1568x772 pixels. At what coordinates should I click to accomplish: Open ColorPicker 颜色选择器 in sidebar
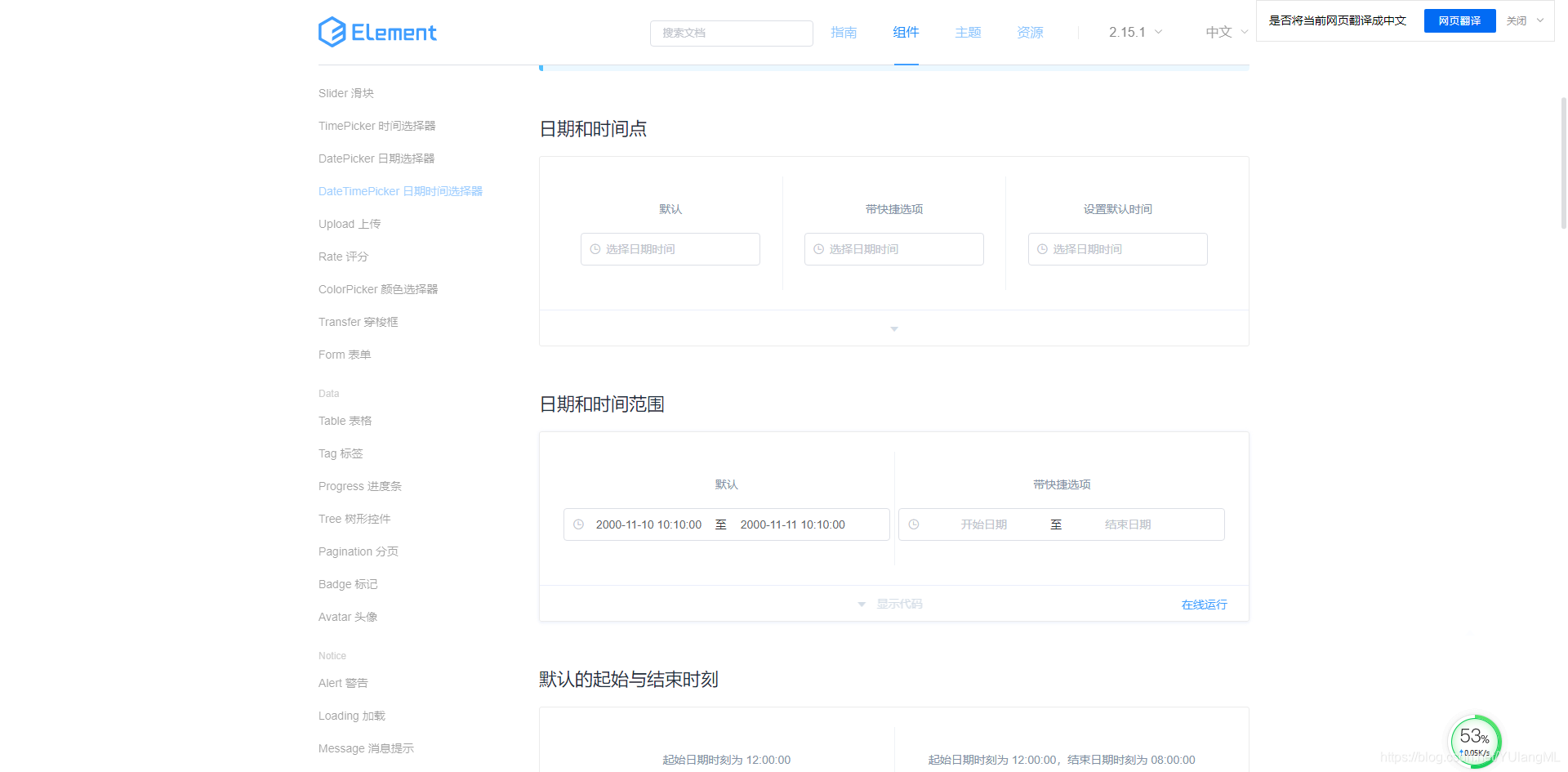[378, 289]
